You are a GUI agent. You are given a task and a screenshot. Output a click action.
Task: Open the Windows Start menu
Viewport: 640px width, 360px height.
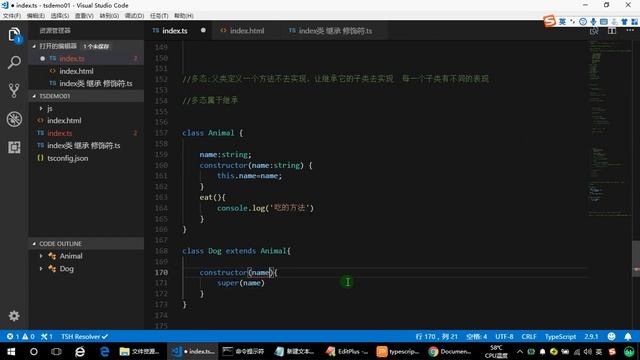coord(11,351)
